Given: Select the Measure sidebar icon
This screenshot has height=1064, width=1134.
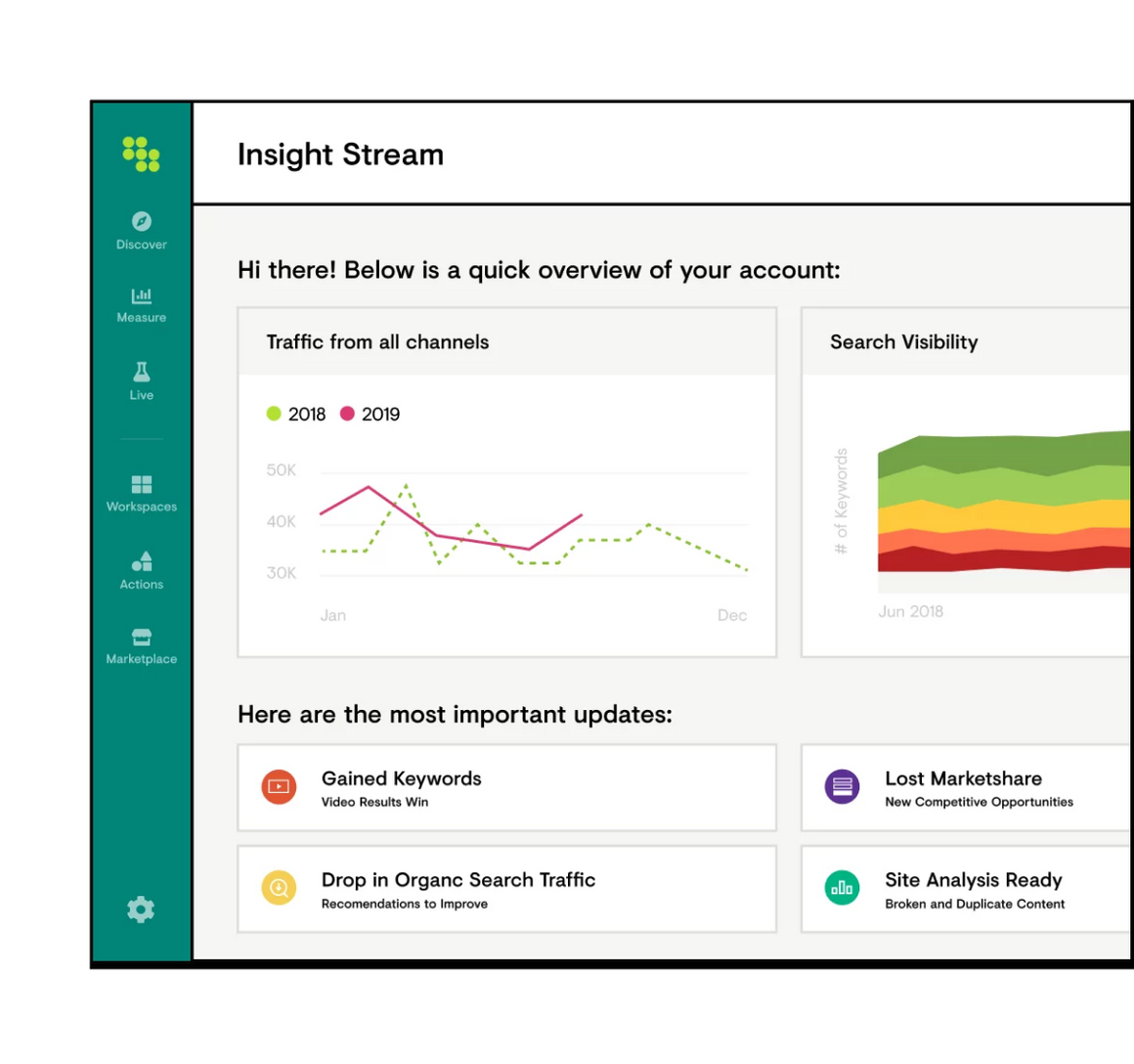Looking at the screenshot, I should pyautogui.click(x=141, y=303).
